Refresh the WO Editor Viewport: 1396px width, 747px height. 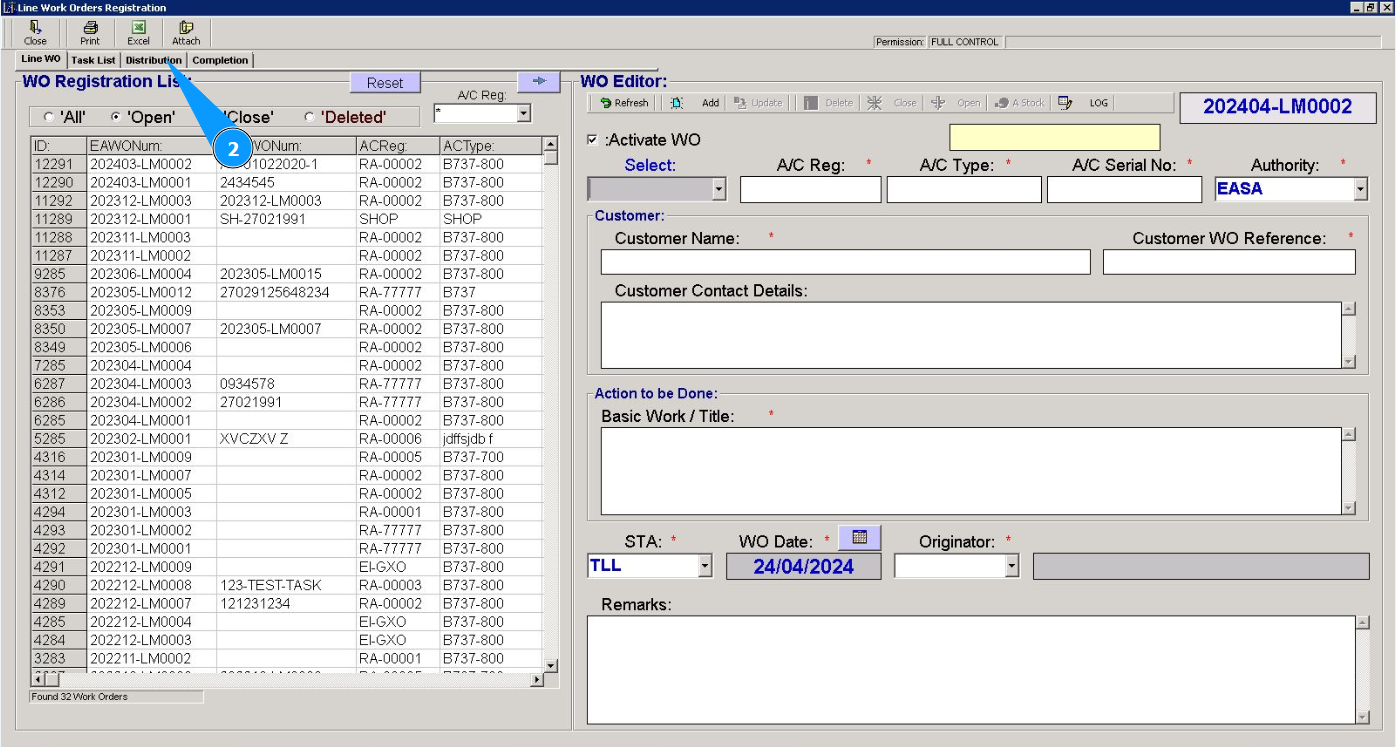coord(625,103)
